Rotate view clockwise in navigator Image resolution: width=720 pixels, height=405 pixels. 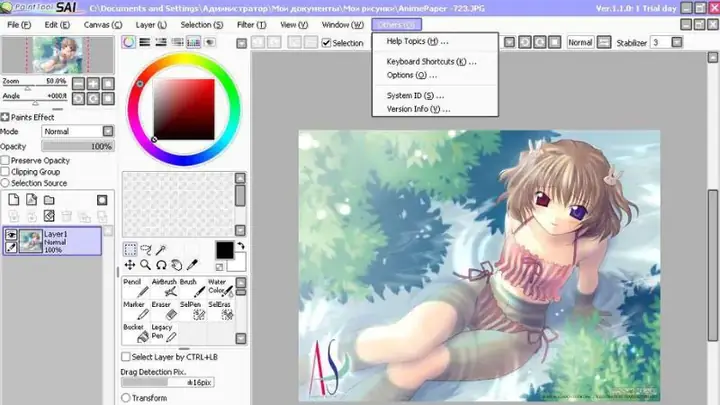[x=93, y=98]
